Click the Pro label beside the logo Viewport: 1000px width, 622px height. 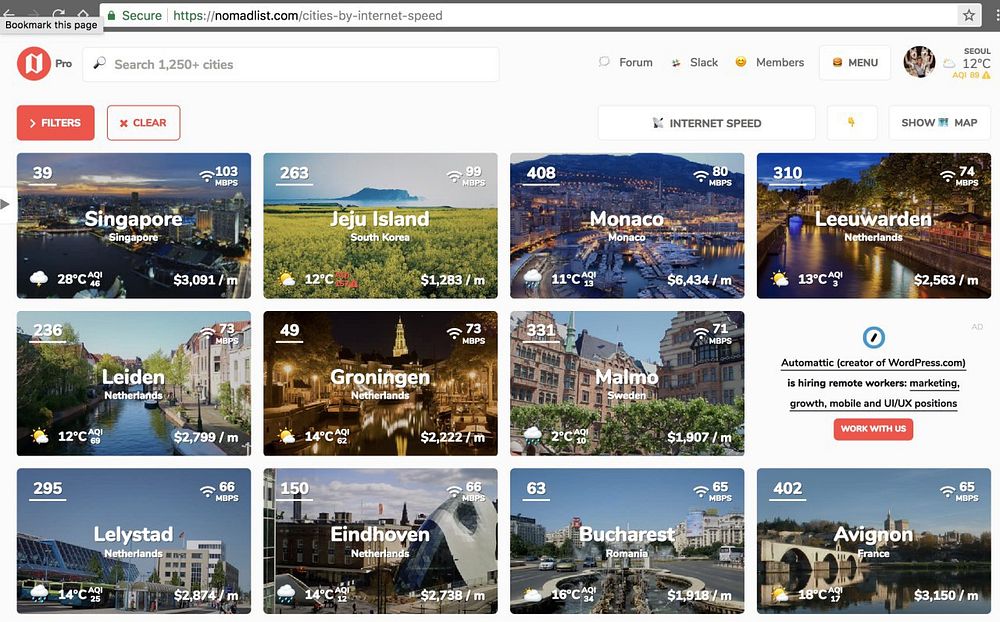pyautogui.click(x=63, y=64)
